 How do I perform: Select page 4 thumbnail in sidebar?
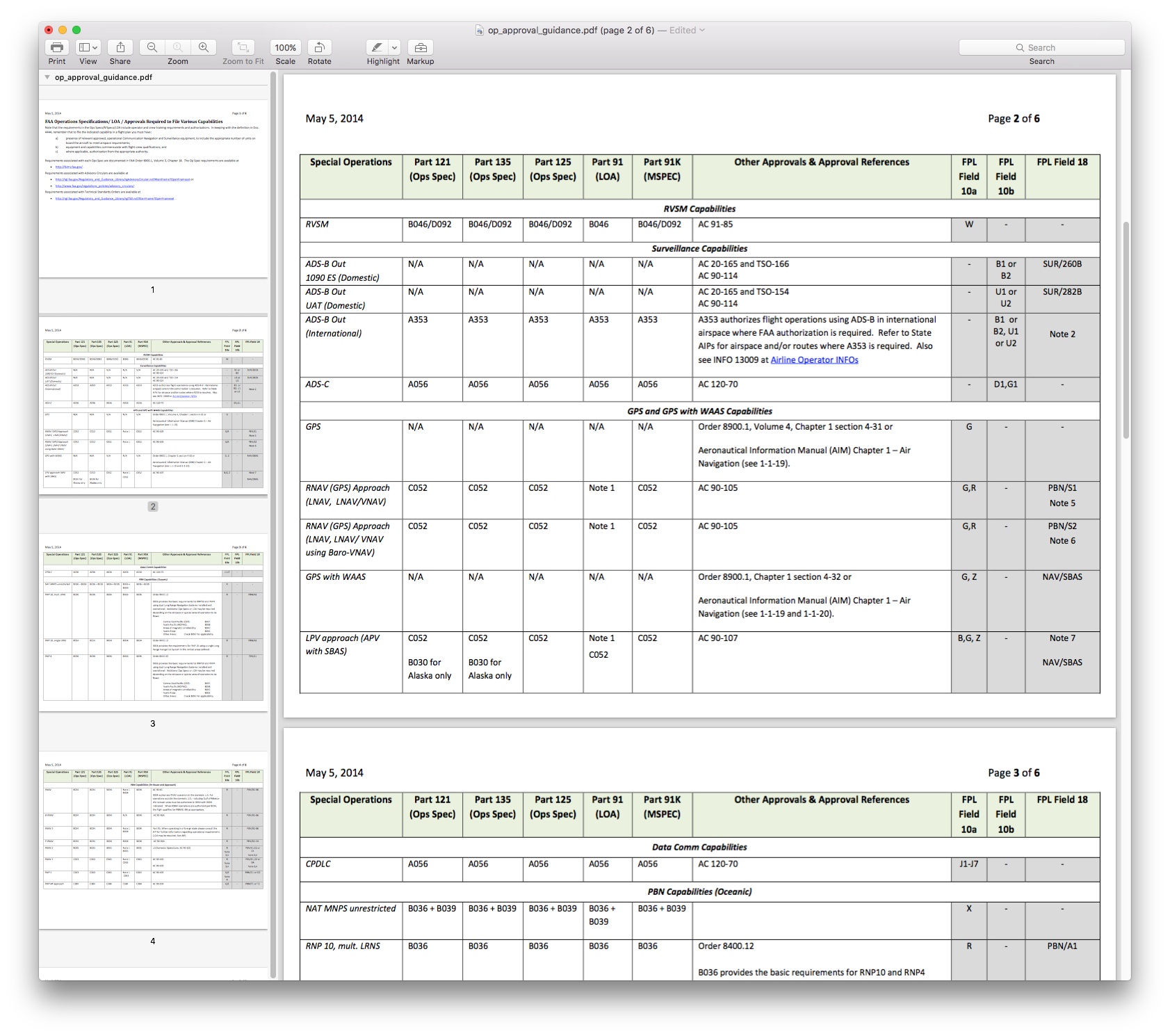point(153,841)
